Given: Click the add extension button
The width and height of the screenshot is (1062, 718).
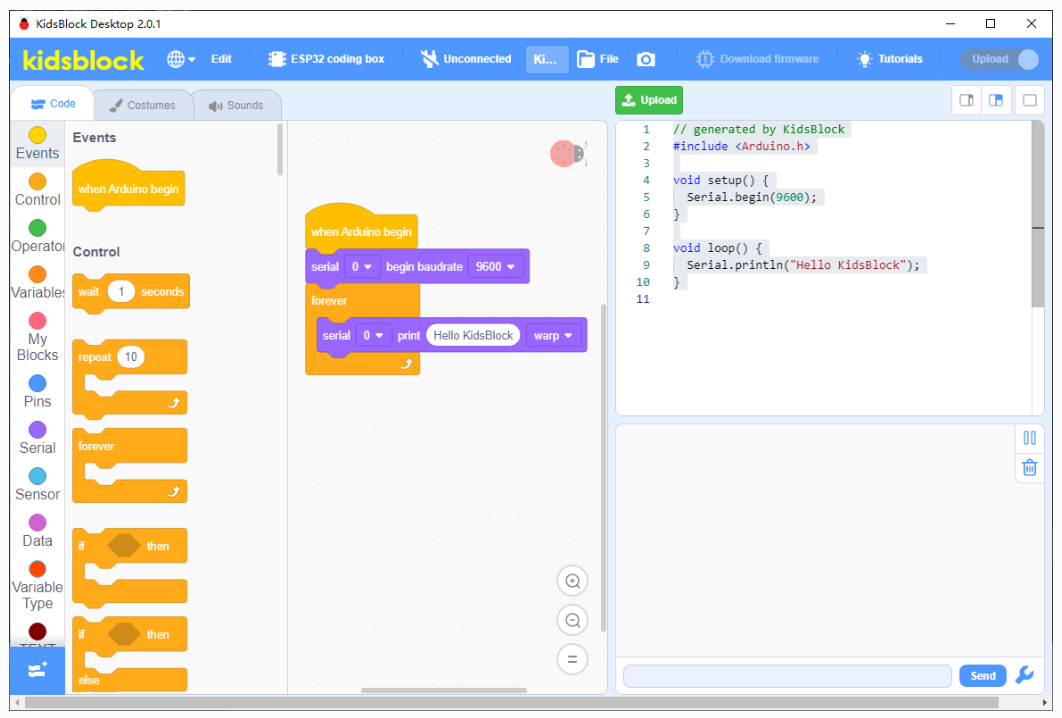Looking at the screenshot, I should (37, 670).
